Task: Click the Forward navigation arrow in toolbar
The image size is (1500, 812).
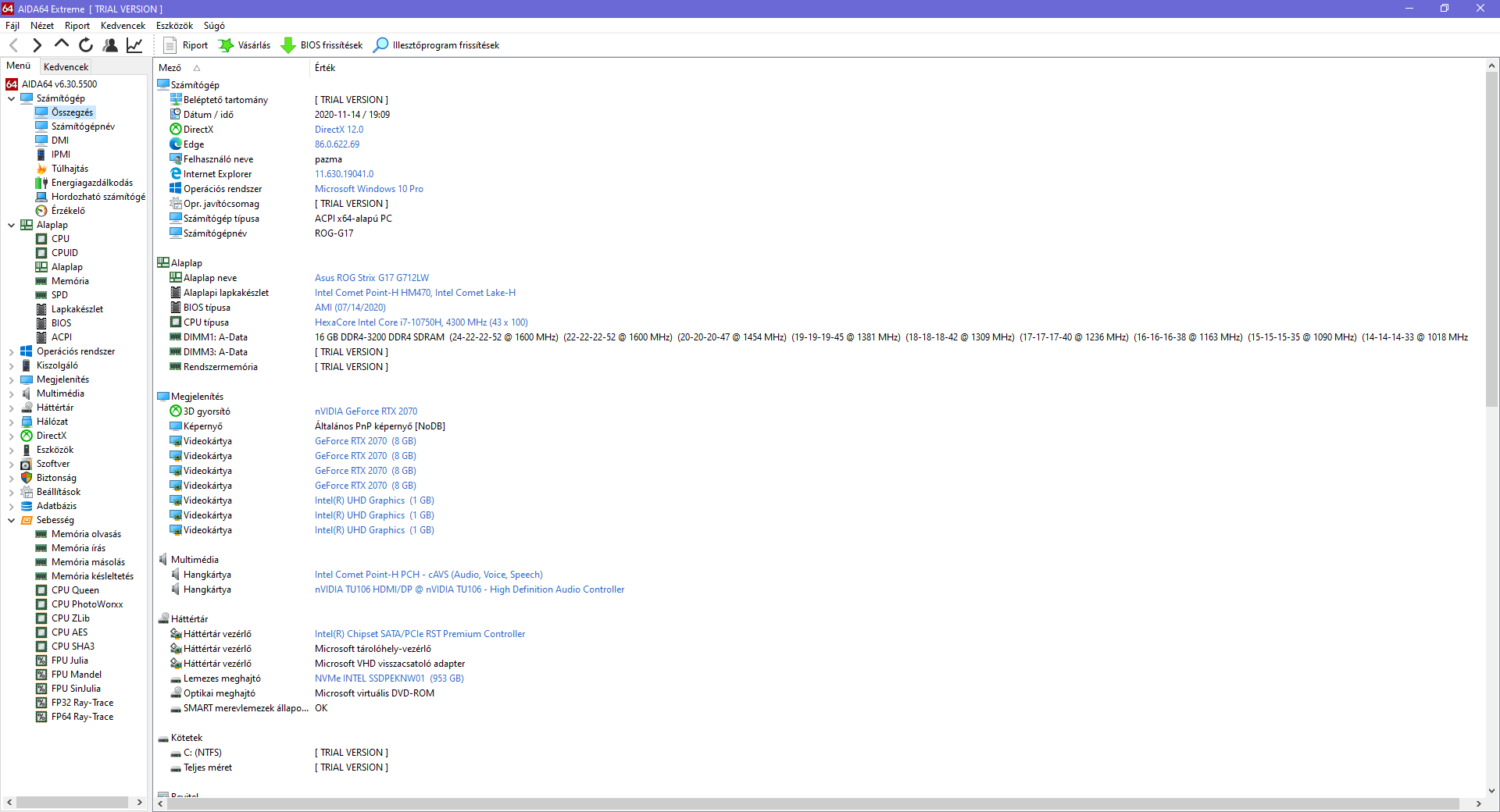Action: coord(37,45)
